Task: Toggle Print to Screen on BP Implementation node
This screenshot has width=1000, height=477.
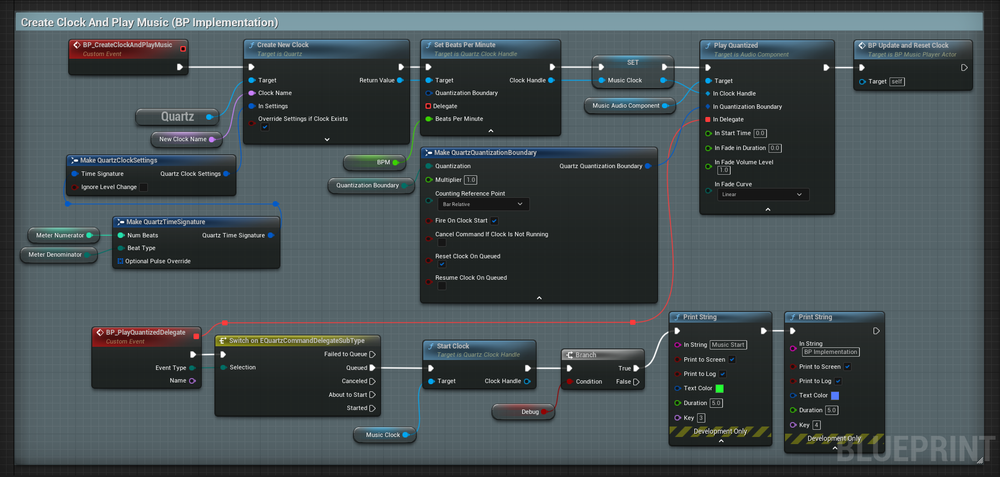Action: (x=847, y=367)
